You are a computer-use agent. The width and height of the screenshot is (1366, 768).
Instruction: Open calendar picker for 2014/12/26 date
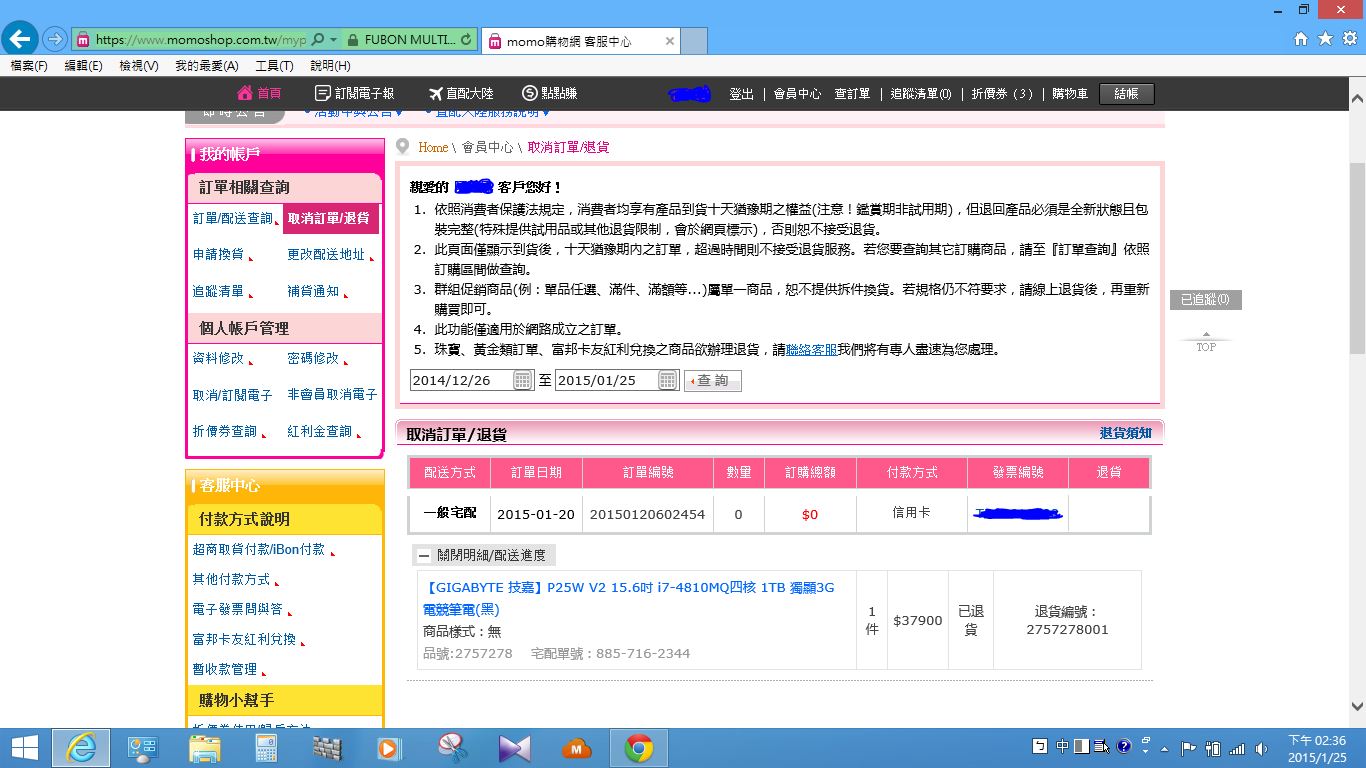click(523, 380)
